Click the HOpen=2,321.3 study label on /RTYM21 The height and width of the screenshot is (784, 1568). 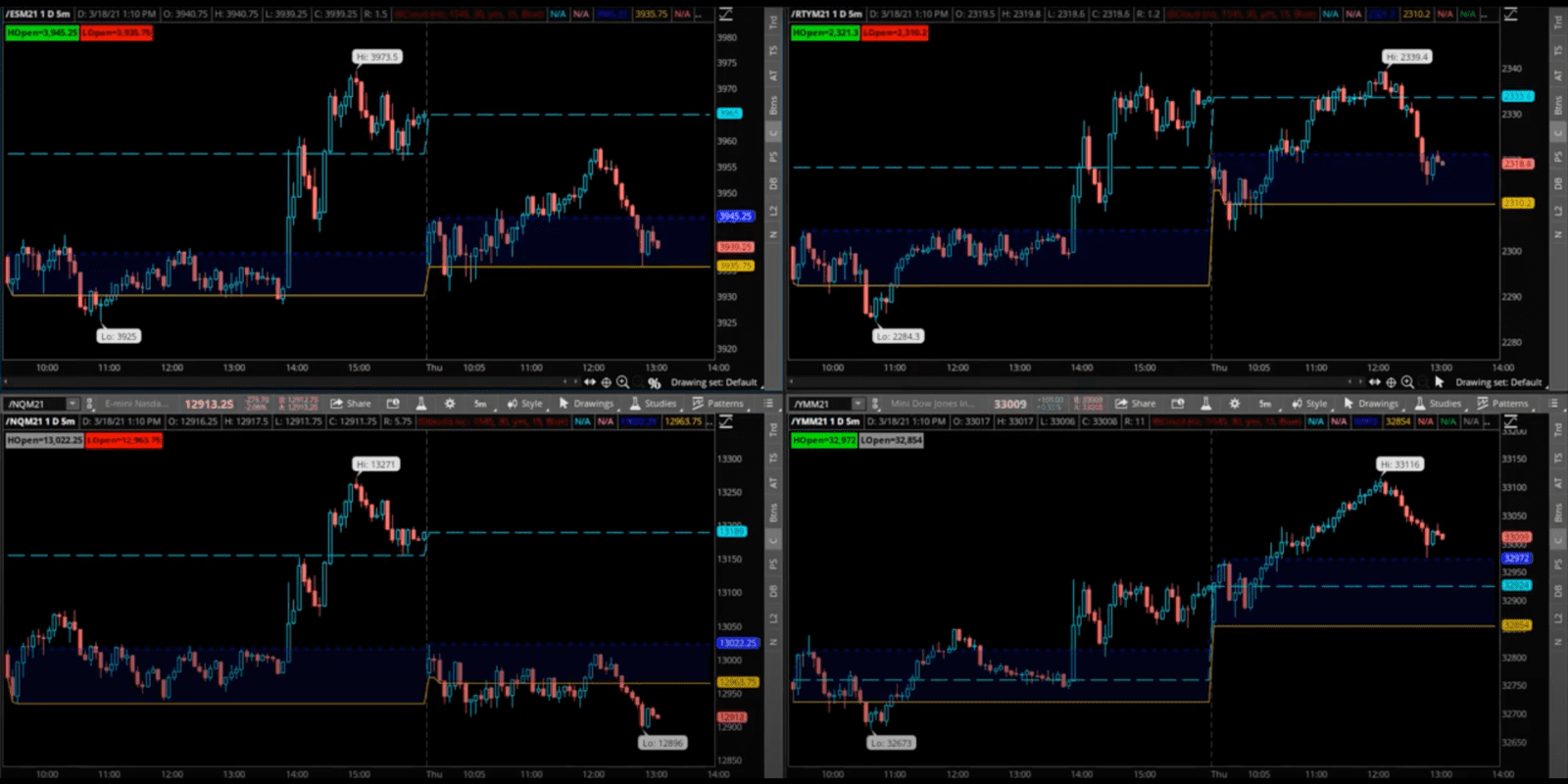825,32
